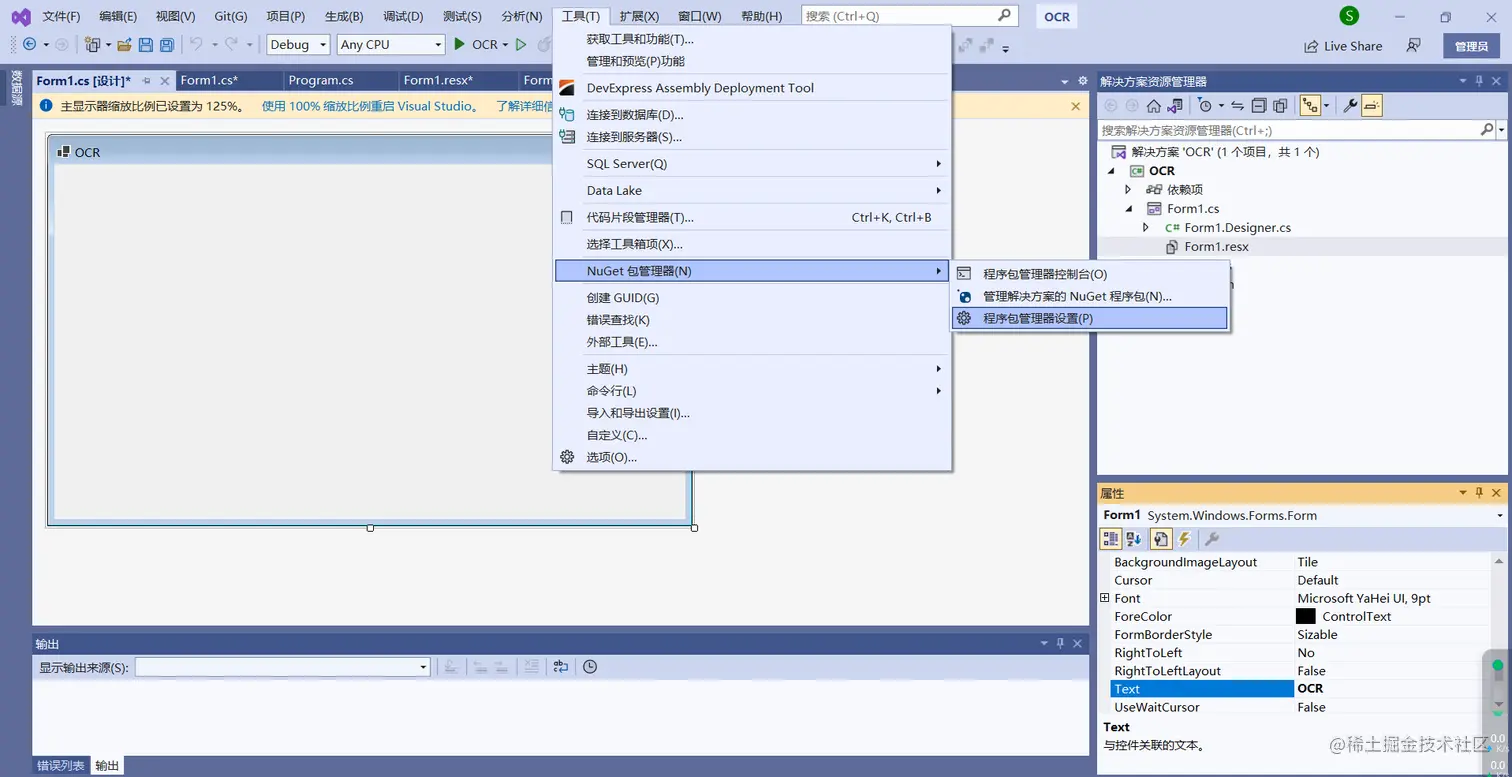Select Form1.resx in Solution Explorer
Viewport: 1512px width, 777px height.
[x=1216, y=247]
